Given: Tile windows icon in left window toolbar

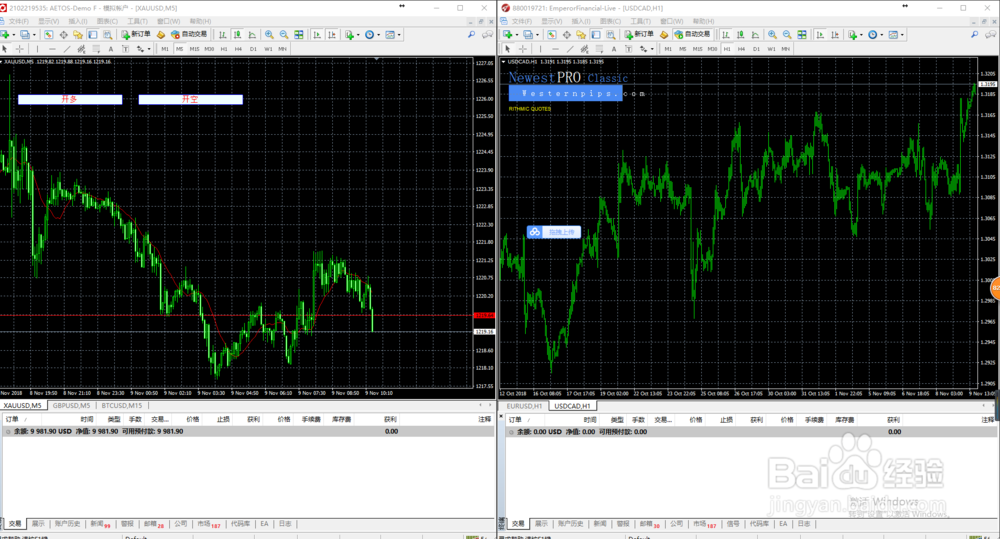Looking at the screenshot, I should click(298, 34).
